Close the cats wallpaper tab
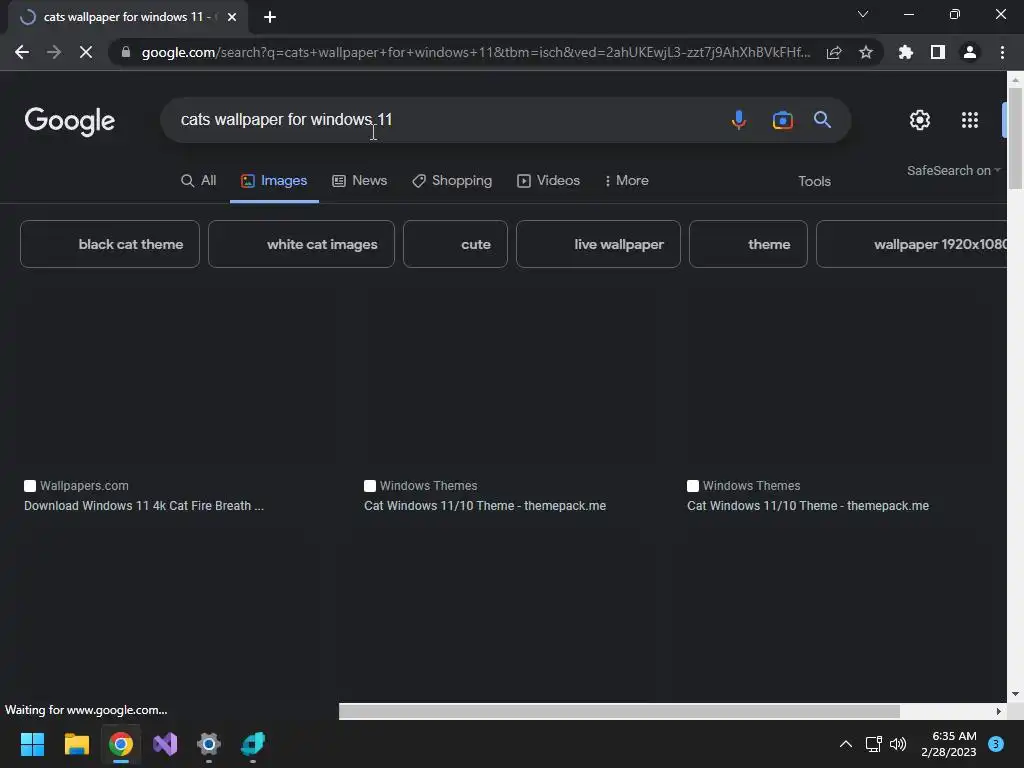 [x=232, y=17]
